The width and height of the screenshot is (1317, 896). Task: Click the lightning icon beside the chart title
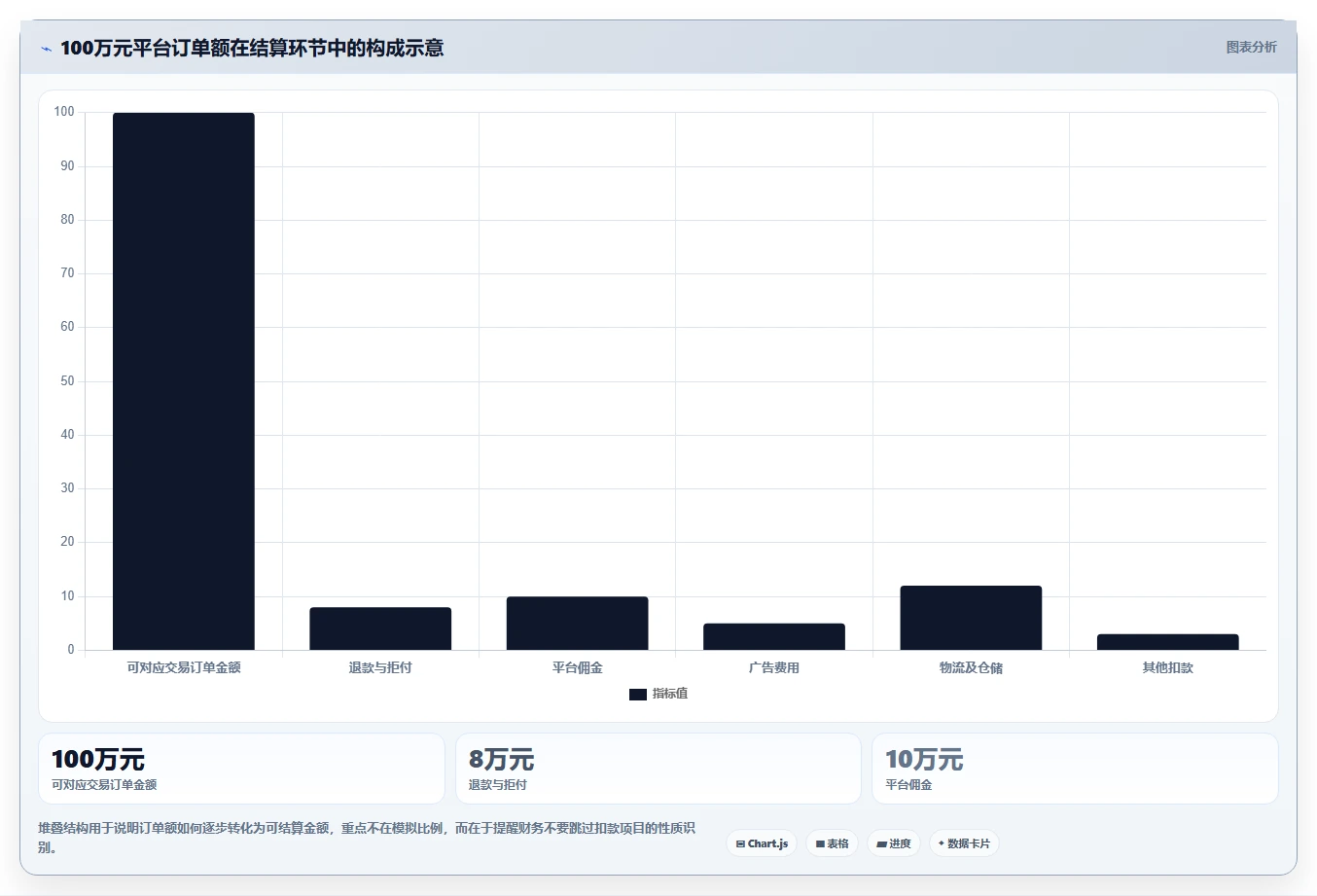pos(46,49)
